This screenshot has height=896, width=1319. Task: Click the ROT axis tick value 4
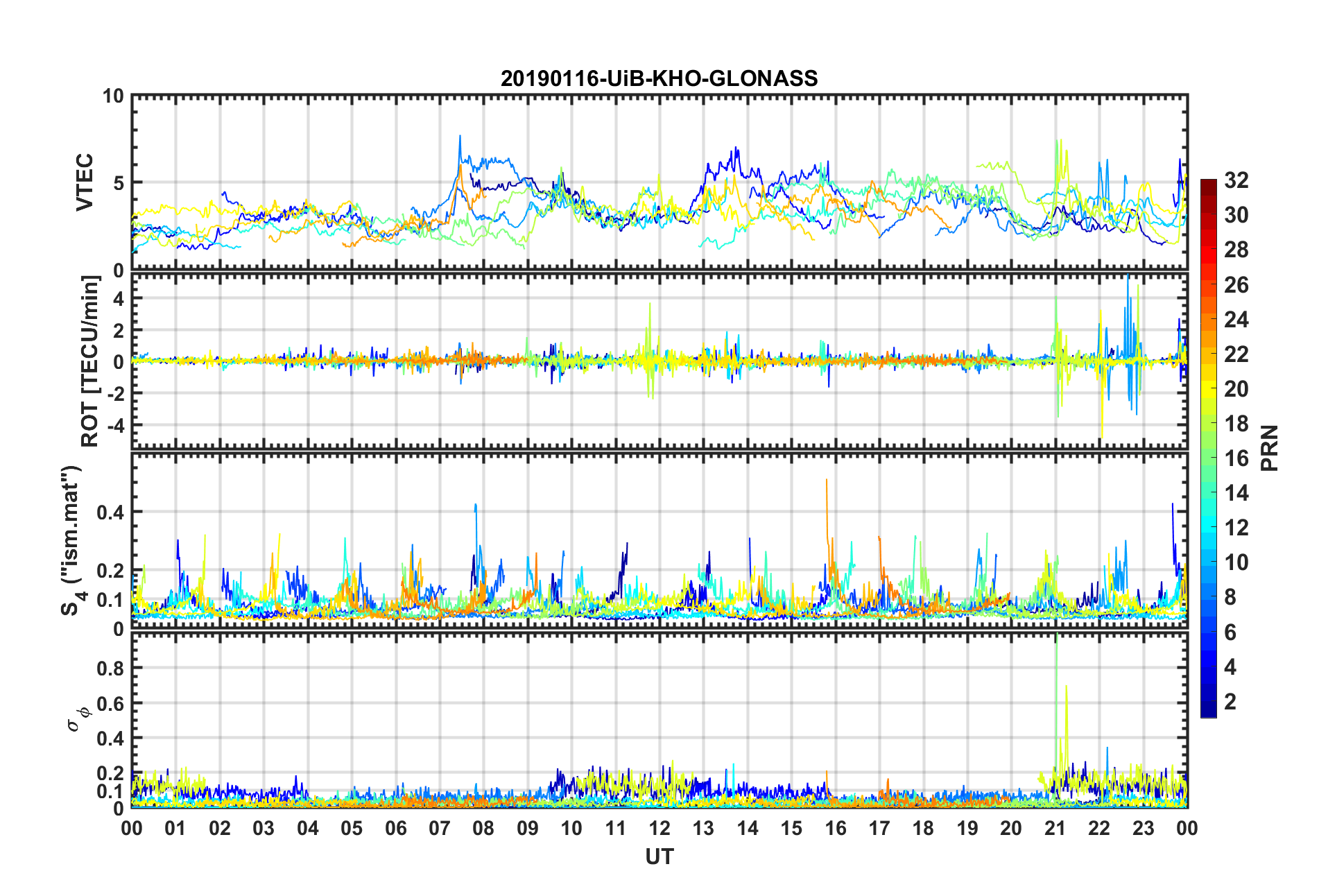coord(119,298)
